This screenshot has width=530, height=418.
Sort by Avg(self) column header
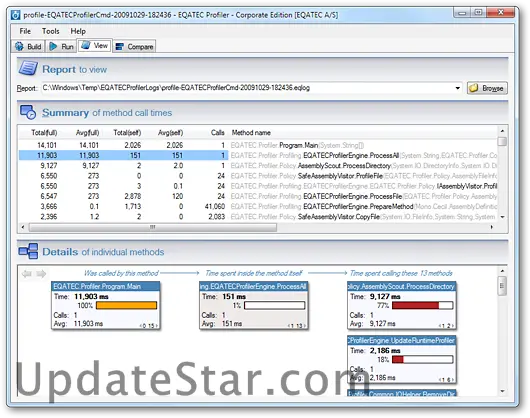coord(170,133)
